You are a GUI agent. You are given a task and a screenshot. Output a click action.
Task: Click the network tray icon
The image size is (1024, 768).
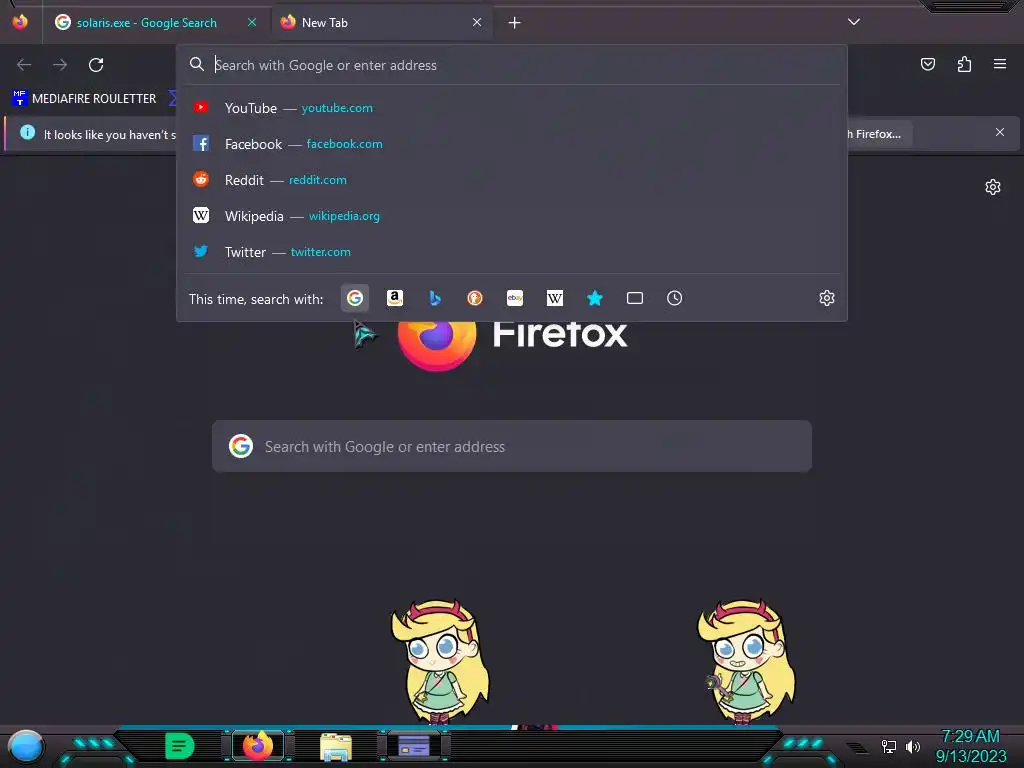point(889,746)
